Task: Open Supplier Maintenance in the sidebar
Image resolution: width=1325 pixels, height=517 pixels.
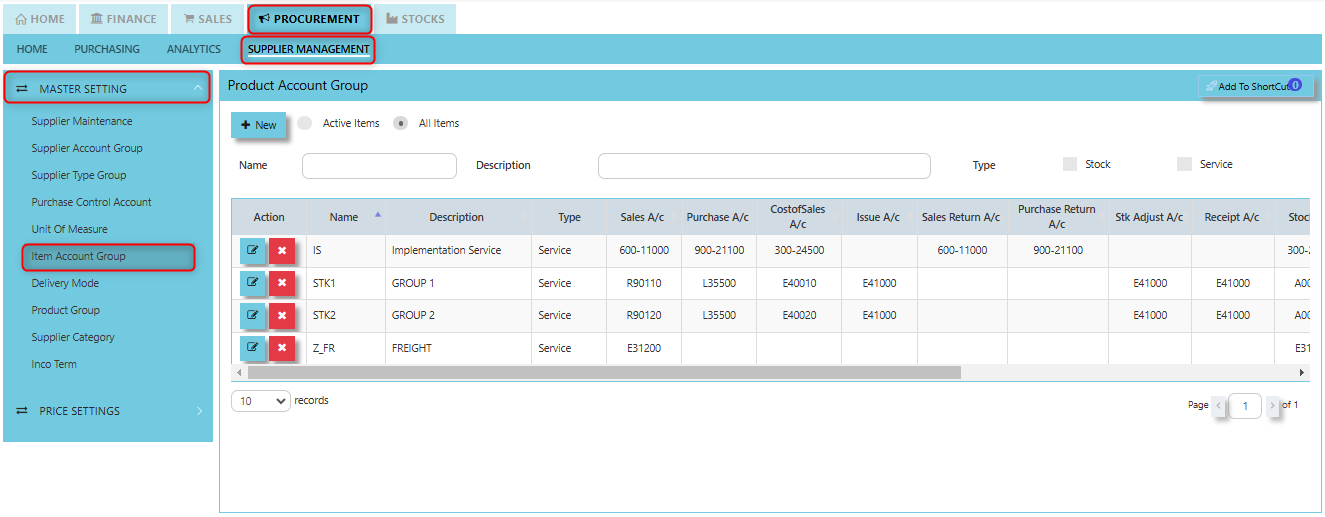Action: [x=82, y=121]
